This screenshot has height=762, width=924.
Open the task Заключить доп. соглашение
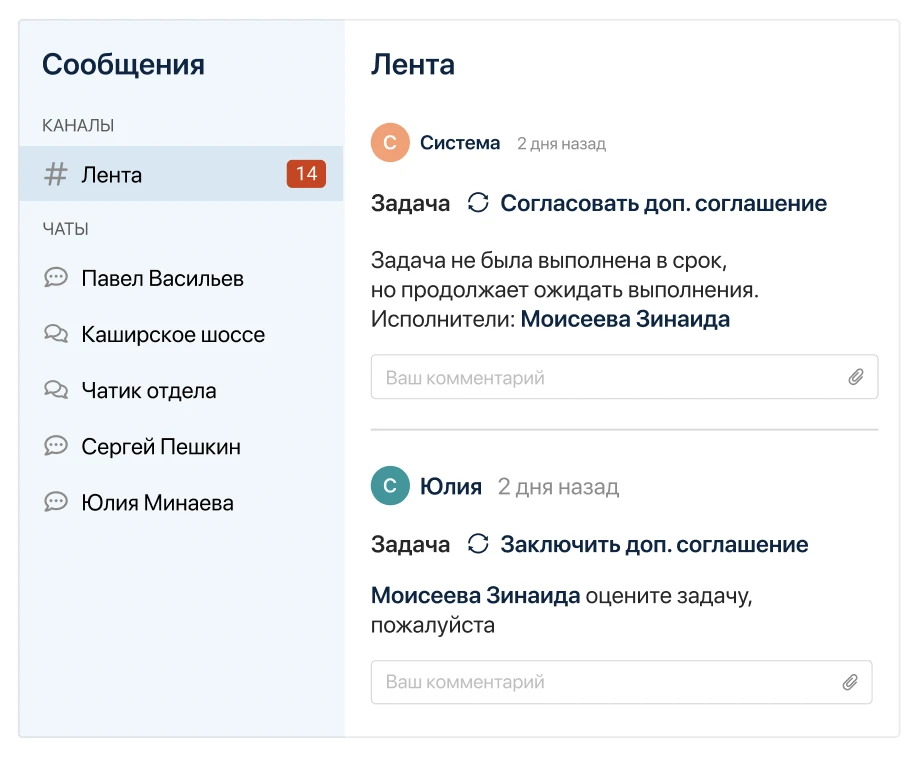[x=654, y=543]
